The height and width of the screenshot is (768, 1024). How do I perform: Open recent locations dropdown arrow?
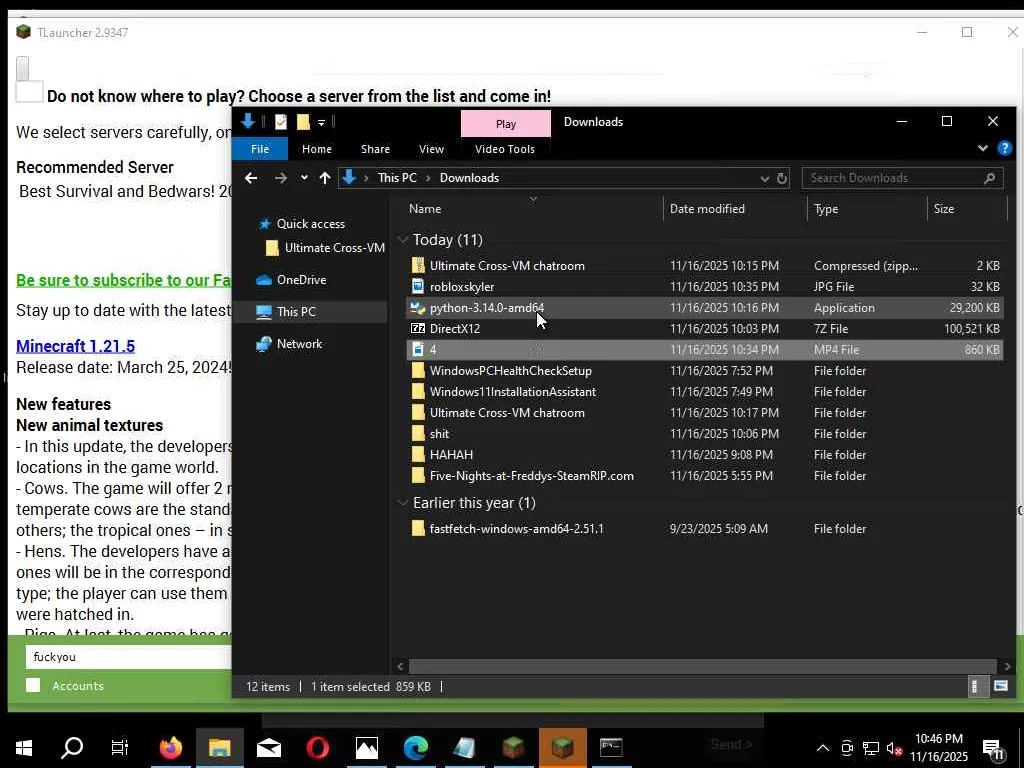(304, 178)
